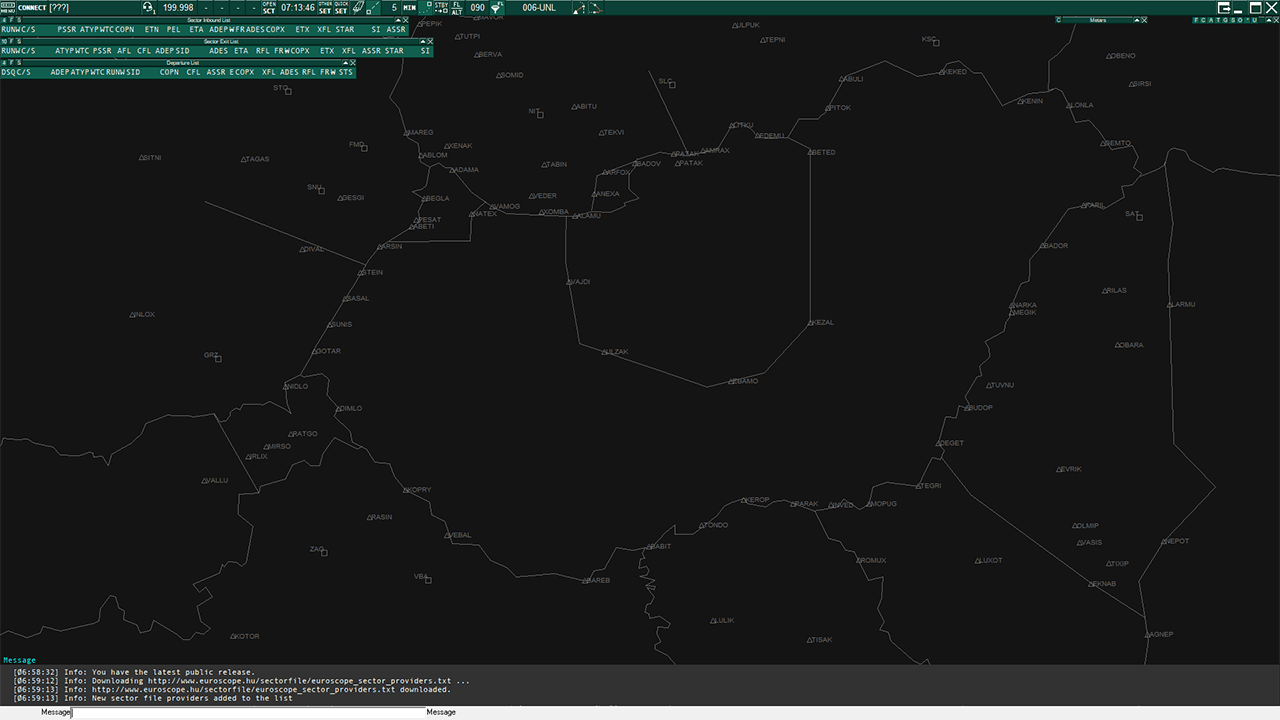Viewport: 1280px width, 720px height.
Task: Click the history dots trail icon
Action: point(426,8)
